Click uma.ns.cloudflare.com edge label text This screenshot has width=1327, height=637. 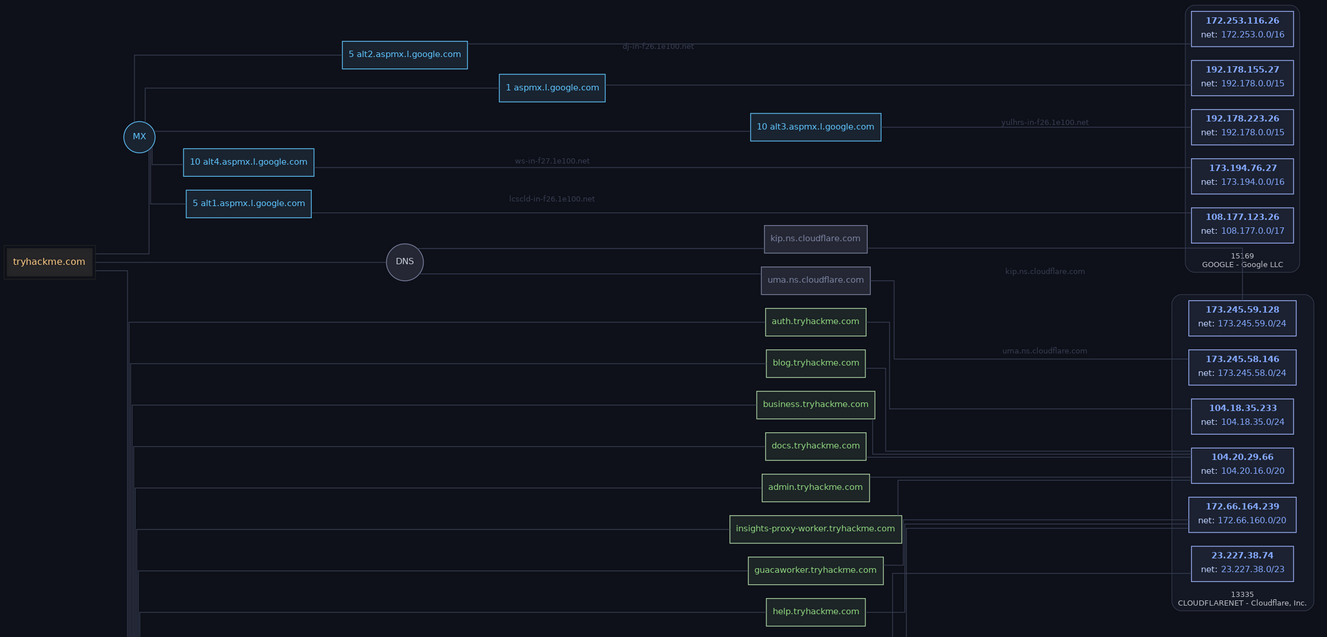tap(1045, 351)
